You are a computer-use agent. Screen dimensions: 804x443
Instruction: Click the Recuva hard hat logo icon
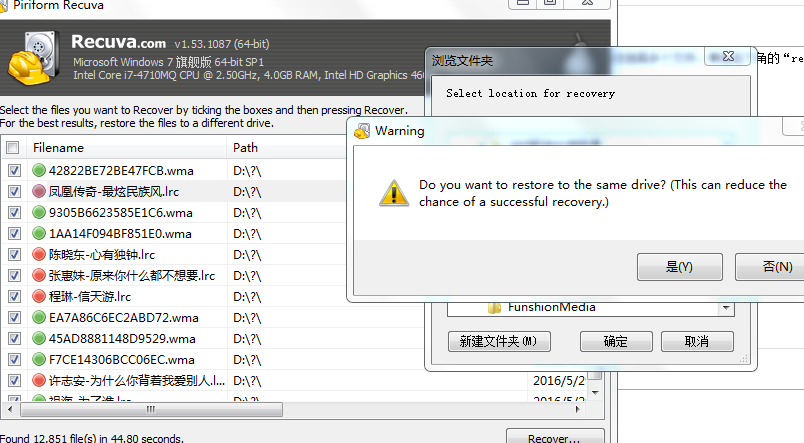(32, 58)
